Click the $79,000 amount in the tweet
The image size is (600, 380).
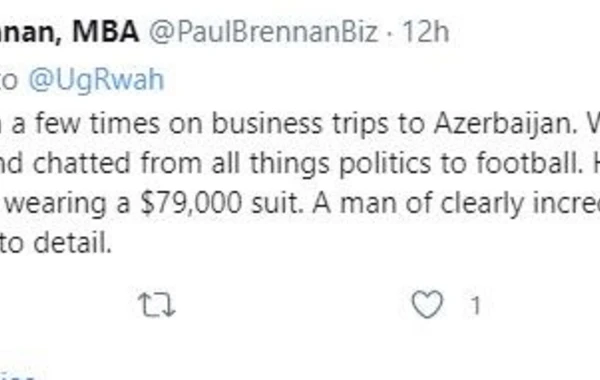click(191, 202)
